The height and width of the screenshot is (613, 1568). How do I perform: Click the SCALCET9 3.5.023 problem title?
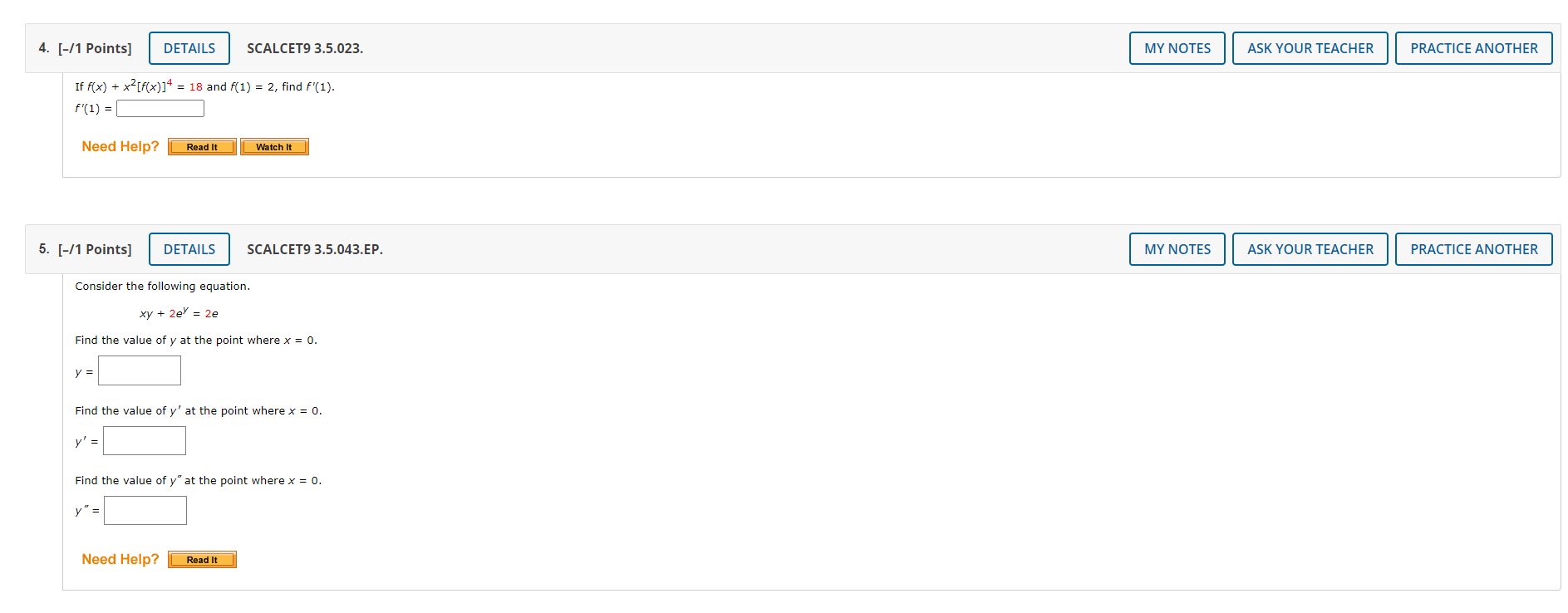point(305,48)
